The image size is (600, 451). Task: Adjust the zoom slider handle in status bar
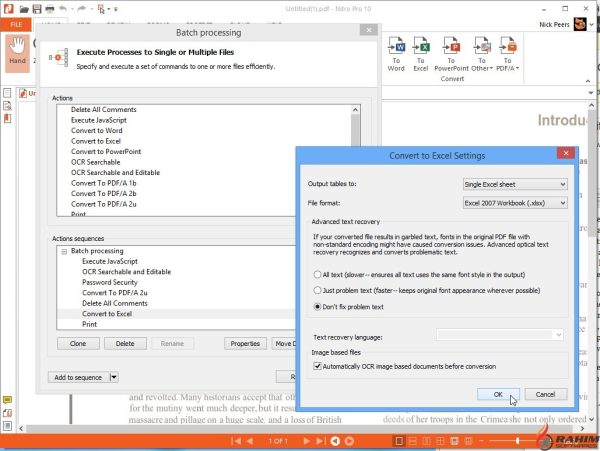click(x=518, y=441)
